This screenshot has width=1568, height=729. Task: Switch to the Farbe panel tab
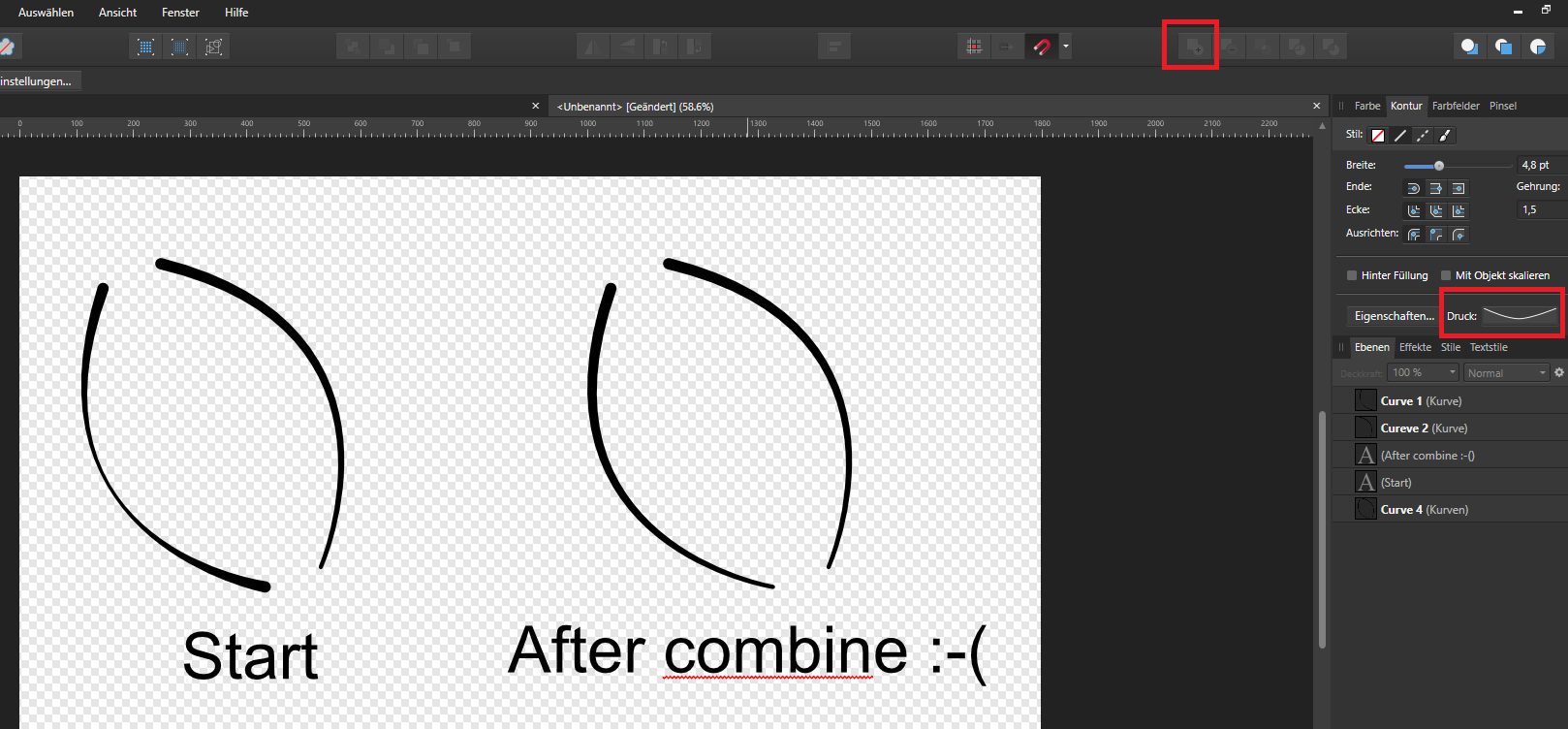coord(1367,106)
